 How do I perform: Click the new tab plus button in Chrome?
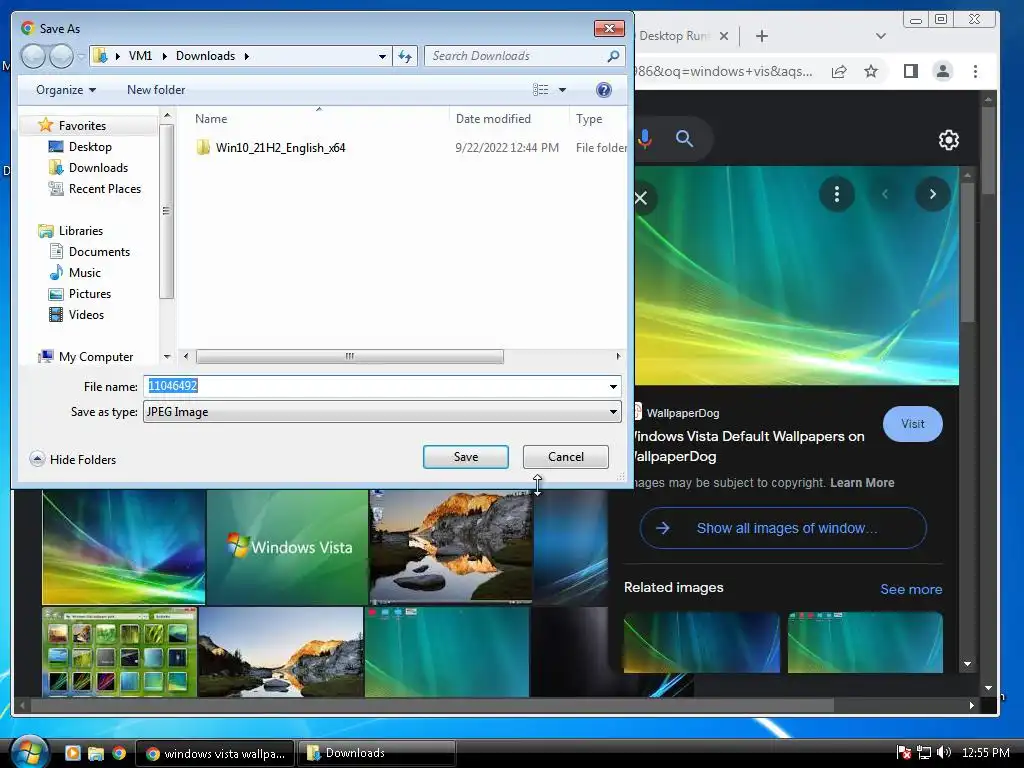[761, 36]
